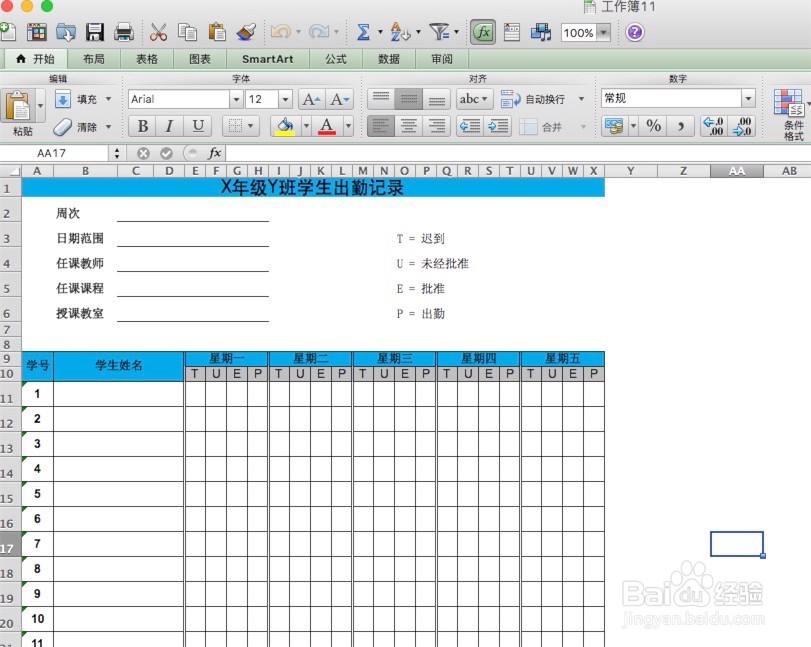Click the 自动换行 wrap text button
Viewport: 811px width, 647px height.
[534, 99]
